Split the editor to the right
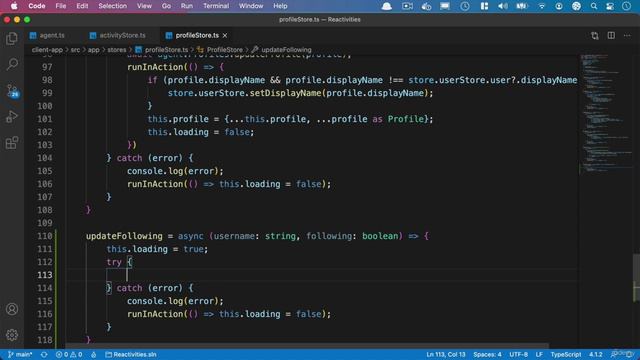The height and width of the screenshot is (360, 640). 611,36
